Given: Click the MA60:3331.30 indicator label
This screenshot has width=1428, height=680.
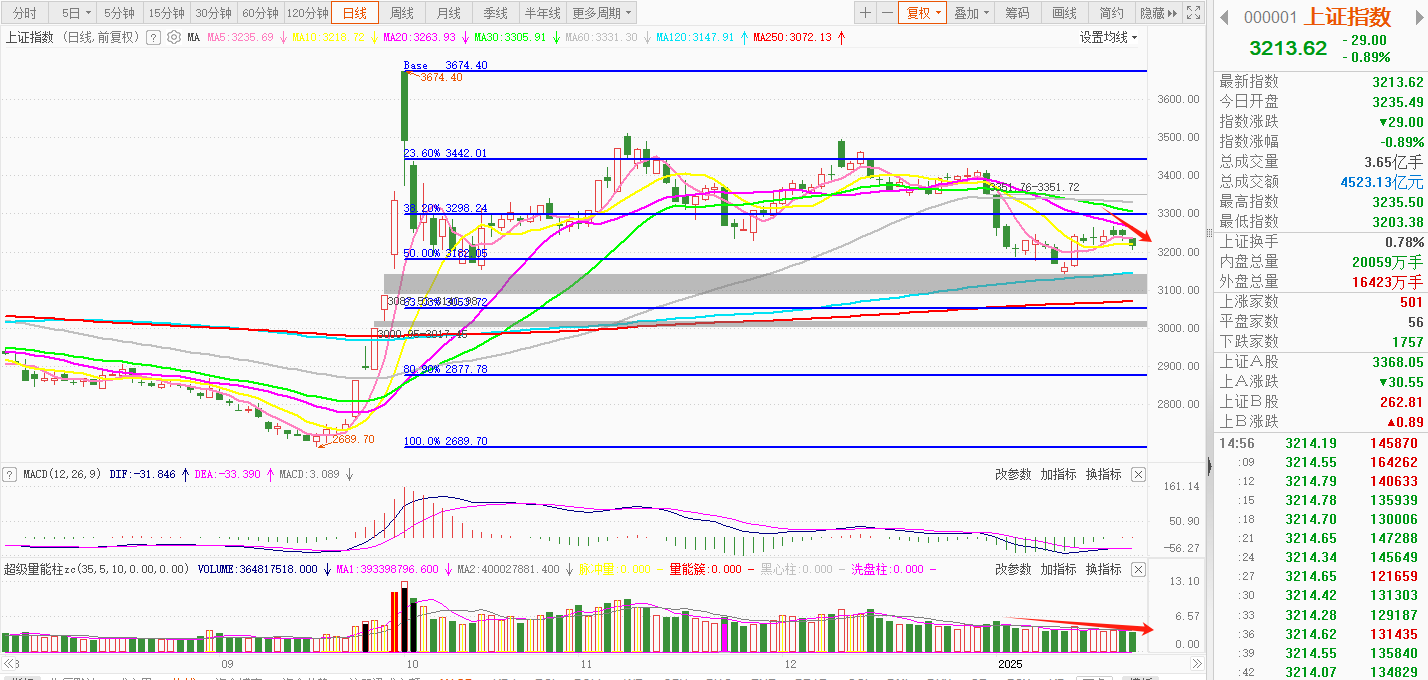Looking at the screenshot, I should point(600,37).
